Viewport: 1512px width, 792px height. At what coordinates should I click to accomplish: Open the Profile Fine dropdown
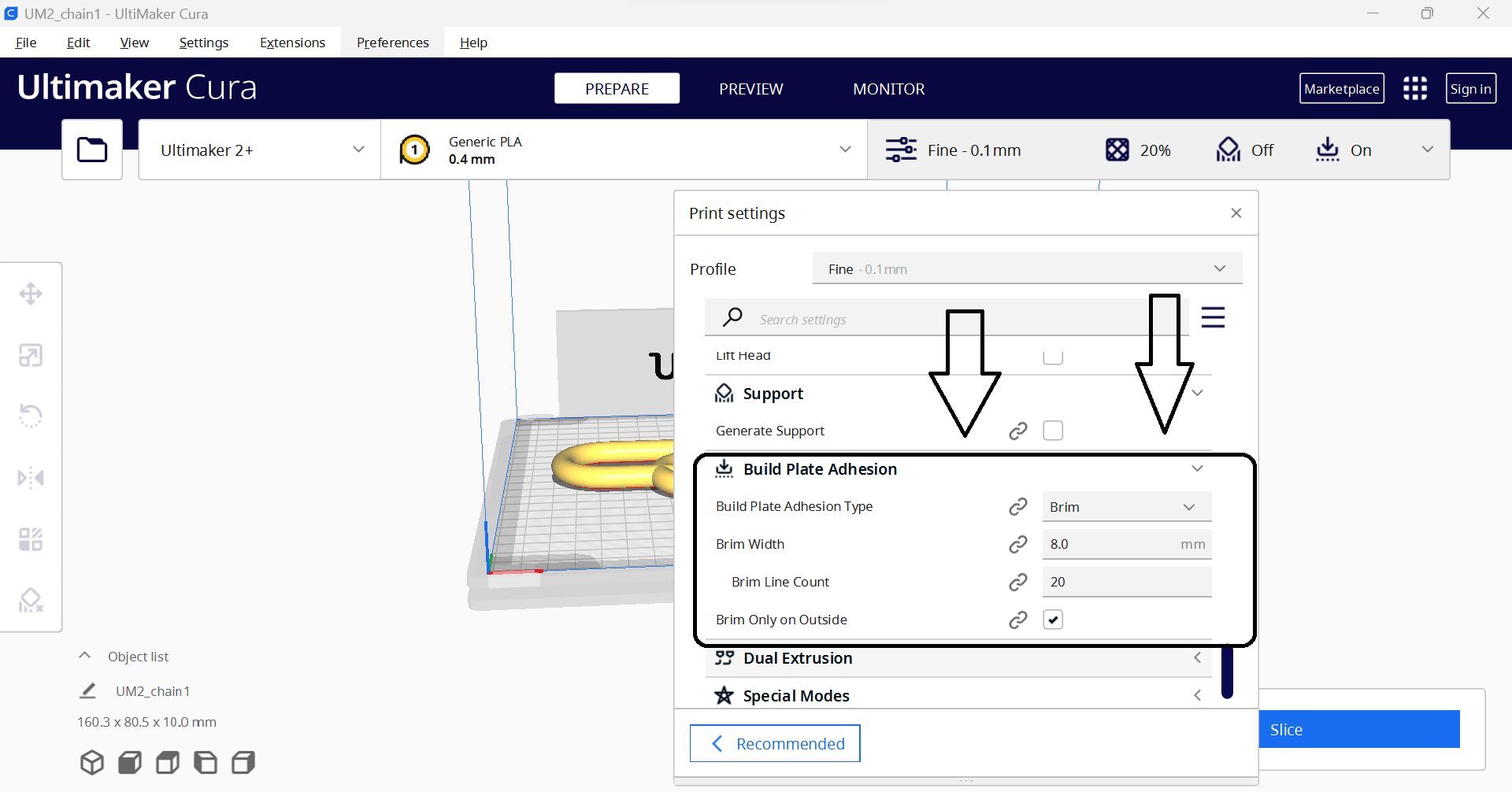point(1027,268)
